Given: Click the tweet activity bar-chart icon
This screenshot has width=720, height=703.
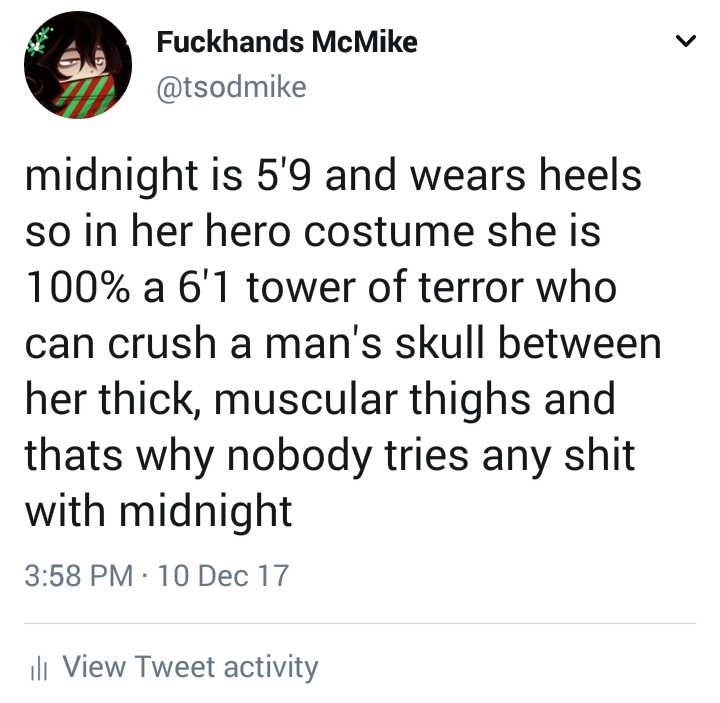Looking at the screenshot, I should coord(39,669).
